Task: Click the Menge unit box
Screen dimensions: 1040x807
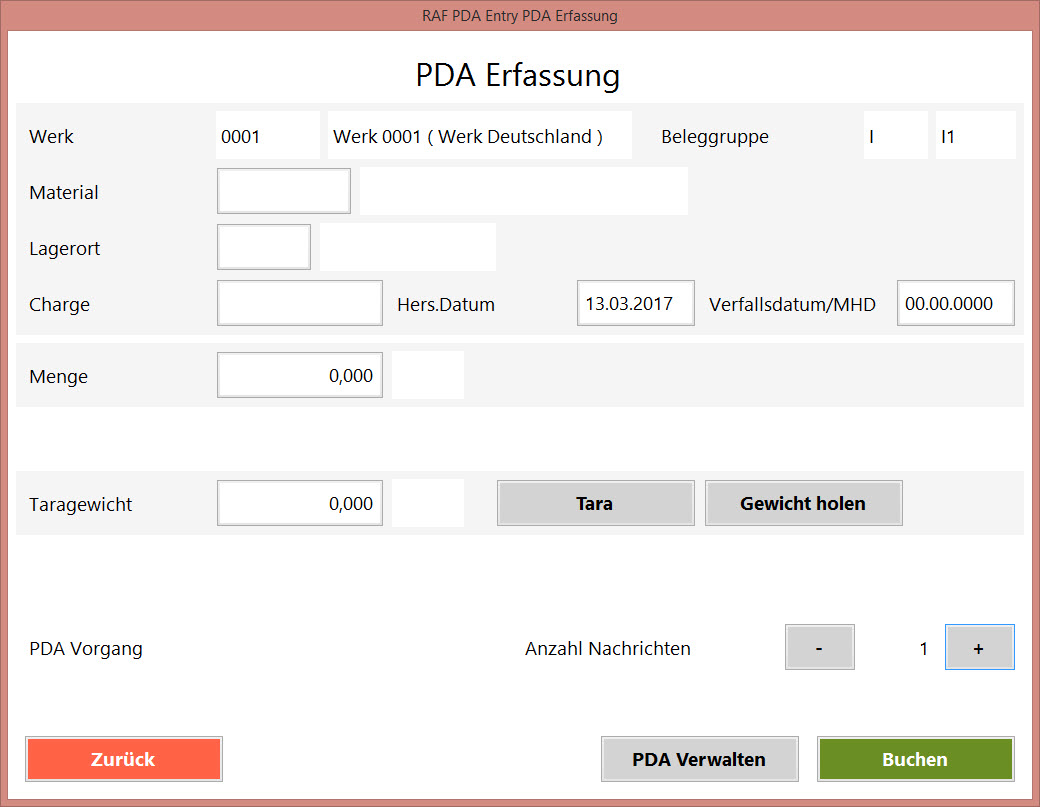Action: pyautogui.click(x=428, y=375)
